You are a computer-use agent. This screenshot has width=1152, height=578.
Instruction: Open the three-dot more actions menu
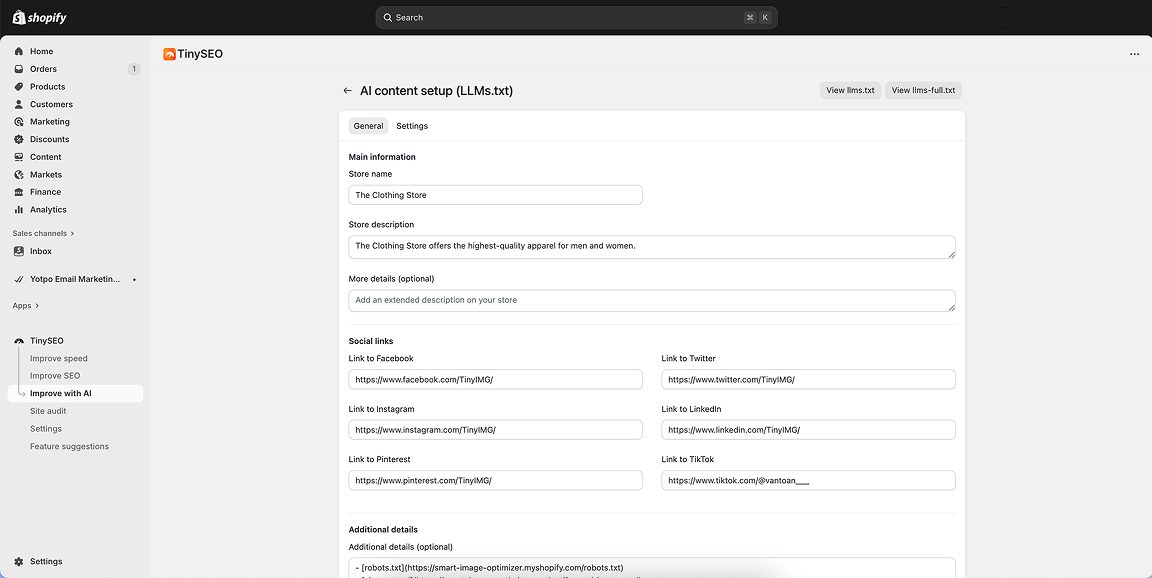coord(1134,54)
